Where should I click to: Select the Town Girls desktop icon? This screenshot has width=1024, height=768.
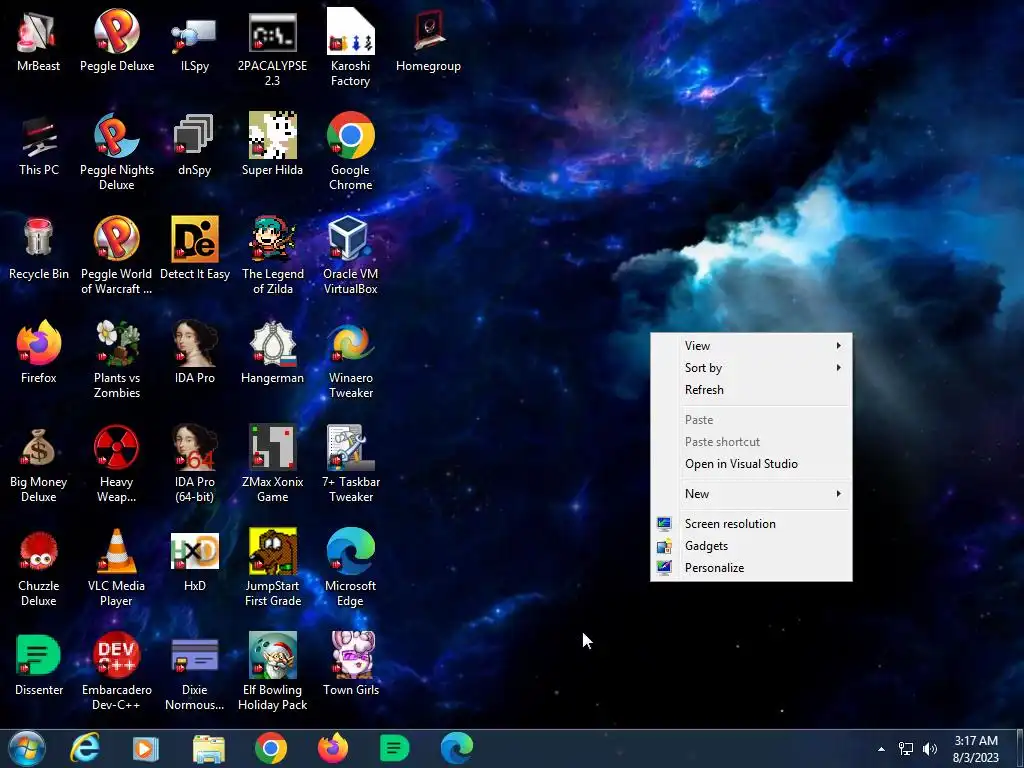[351, 664]
